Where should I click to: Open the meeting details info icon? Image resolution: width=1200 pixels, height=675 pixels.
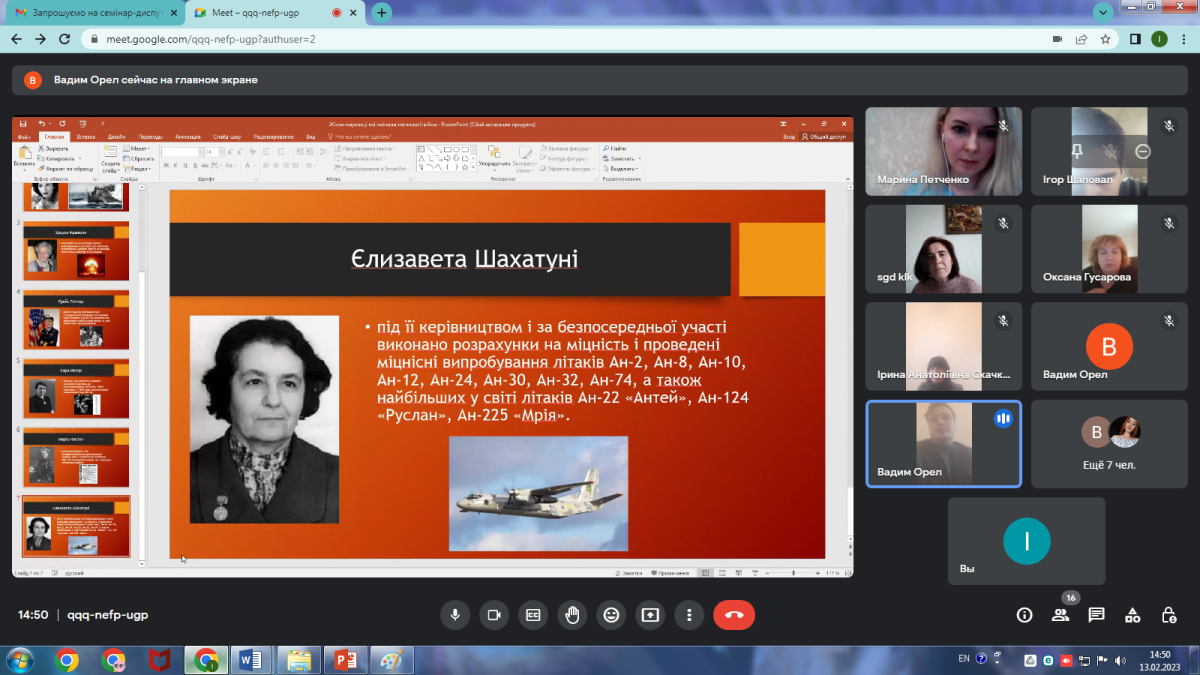click(x=1024, y=615)
